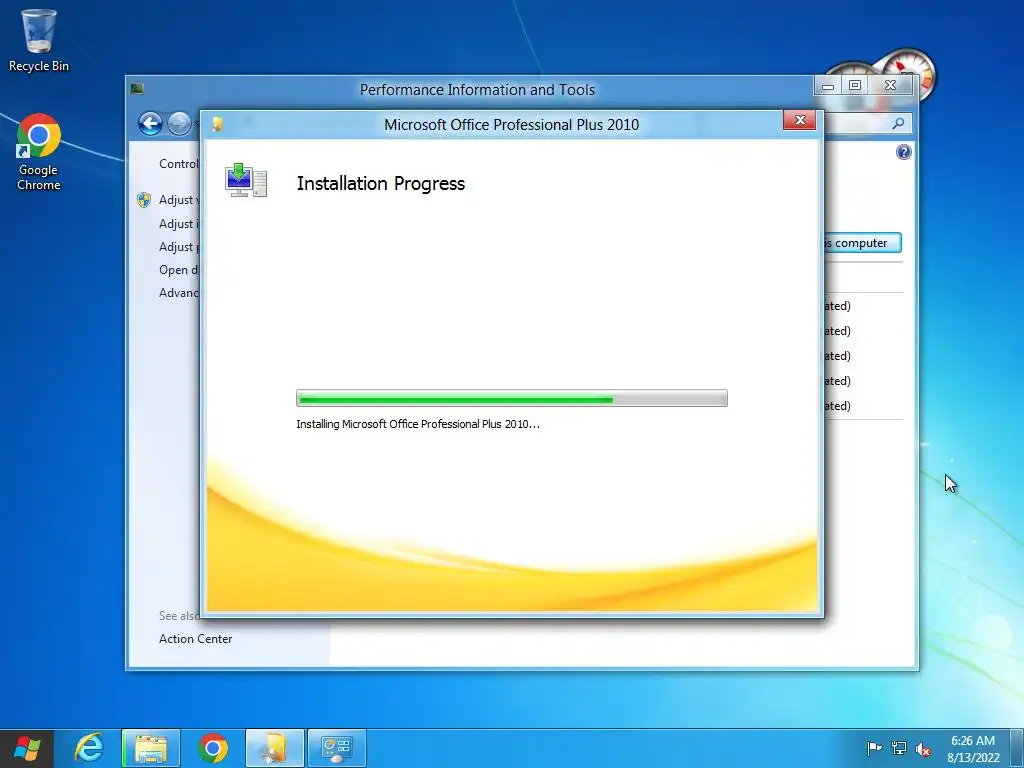Screen dimensions: 1024x768
Task: Click the 'Advanc' tools sidebar link
Action: click(x=179, y=293)
